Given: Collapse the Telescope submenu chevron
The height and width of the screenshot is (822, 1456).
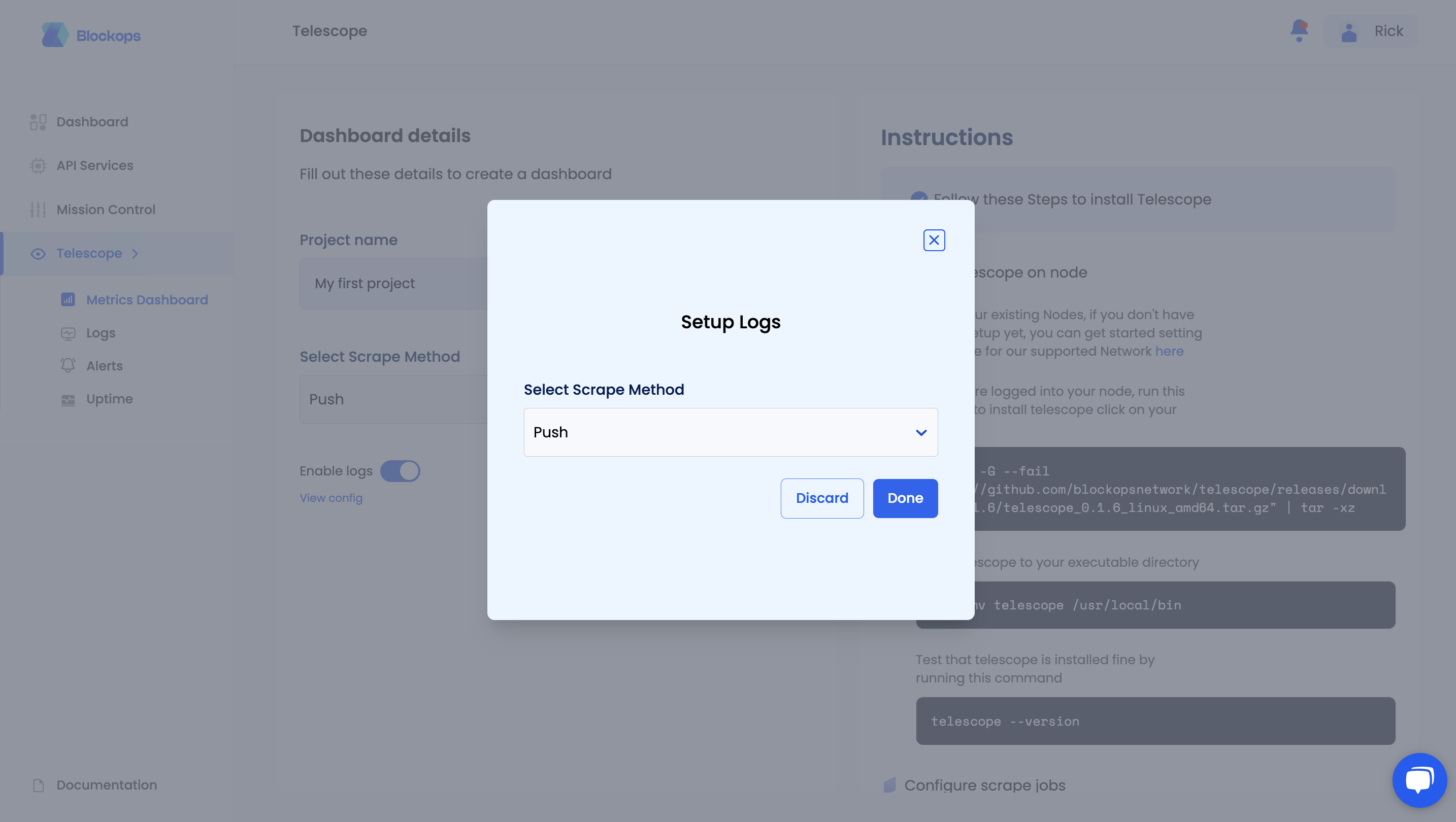Looking at the screenshot, I should pos(135,254).
